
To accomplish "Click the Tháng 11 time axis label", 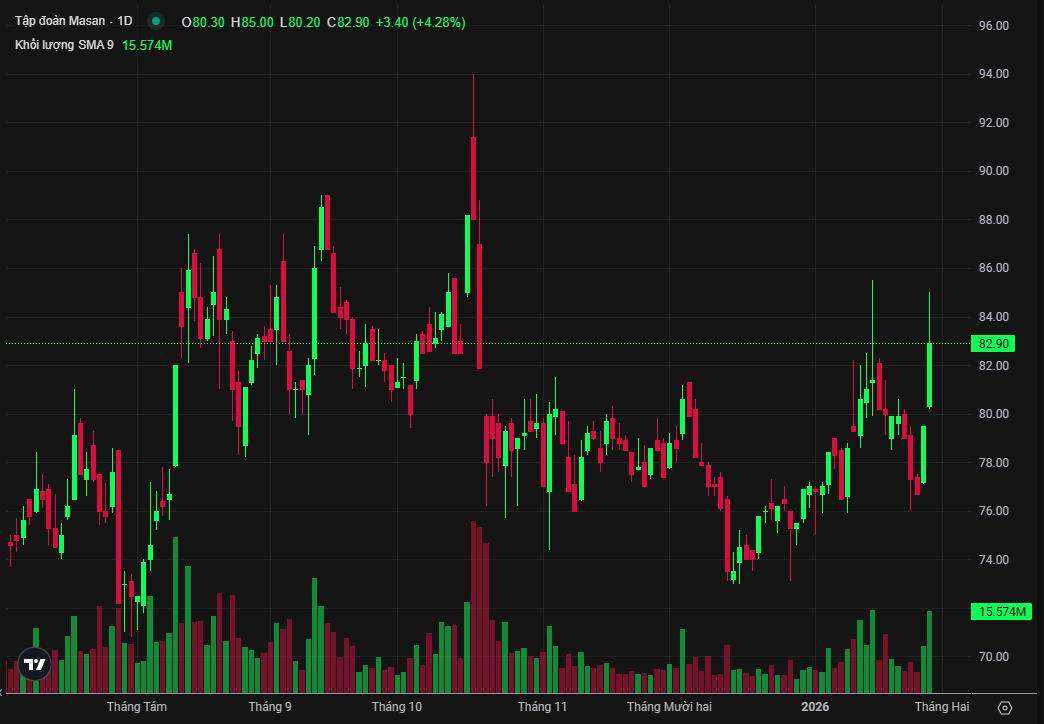I will (542, 707).
